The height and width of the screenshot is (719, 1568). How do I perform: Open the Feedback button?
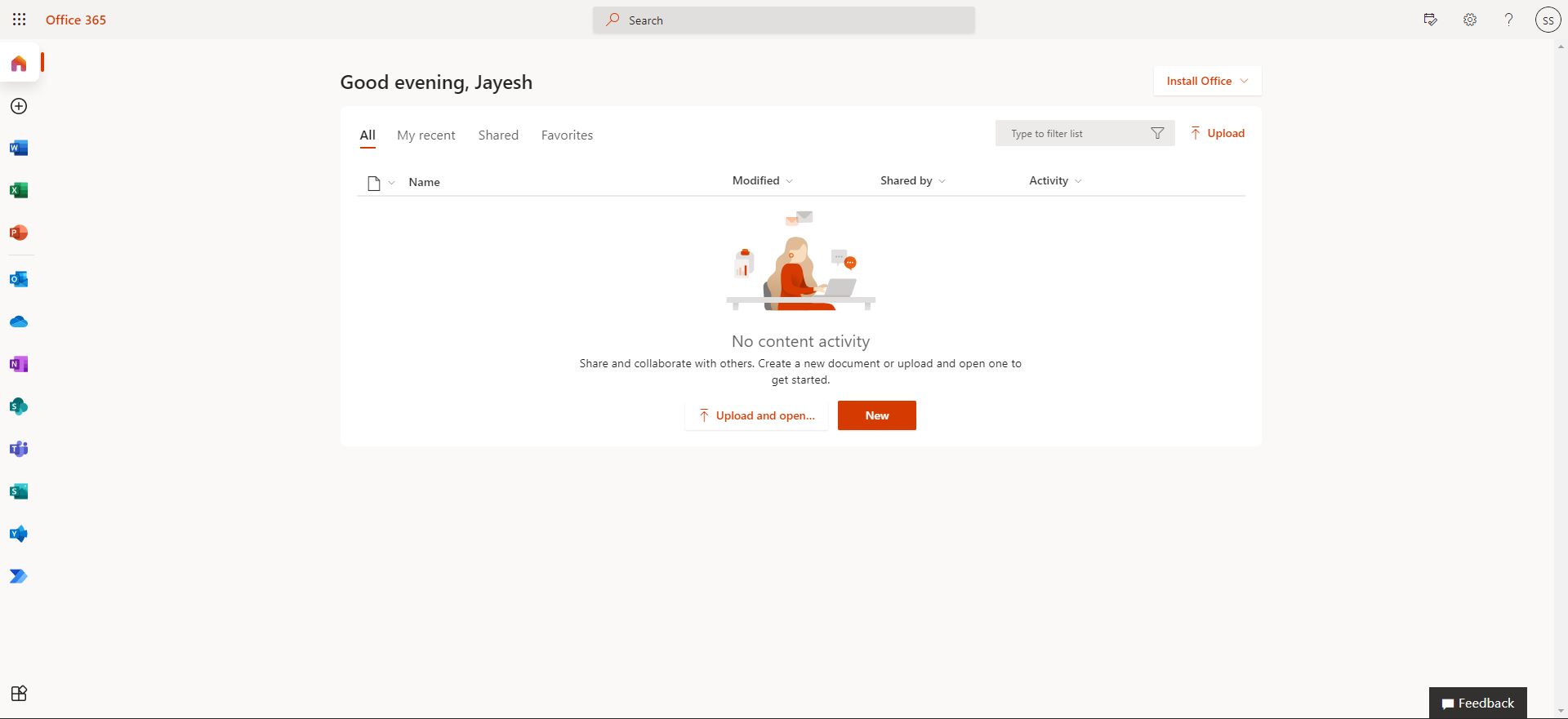[1477, 703]
